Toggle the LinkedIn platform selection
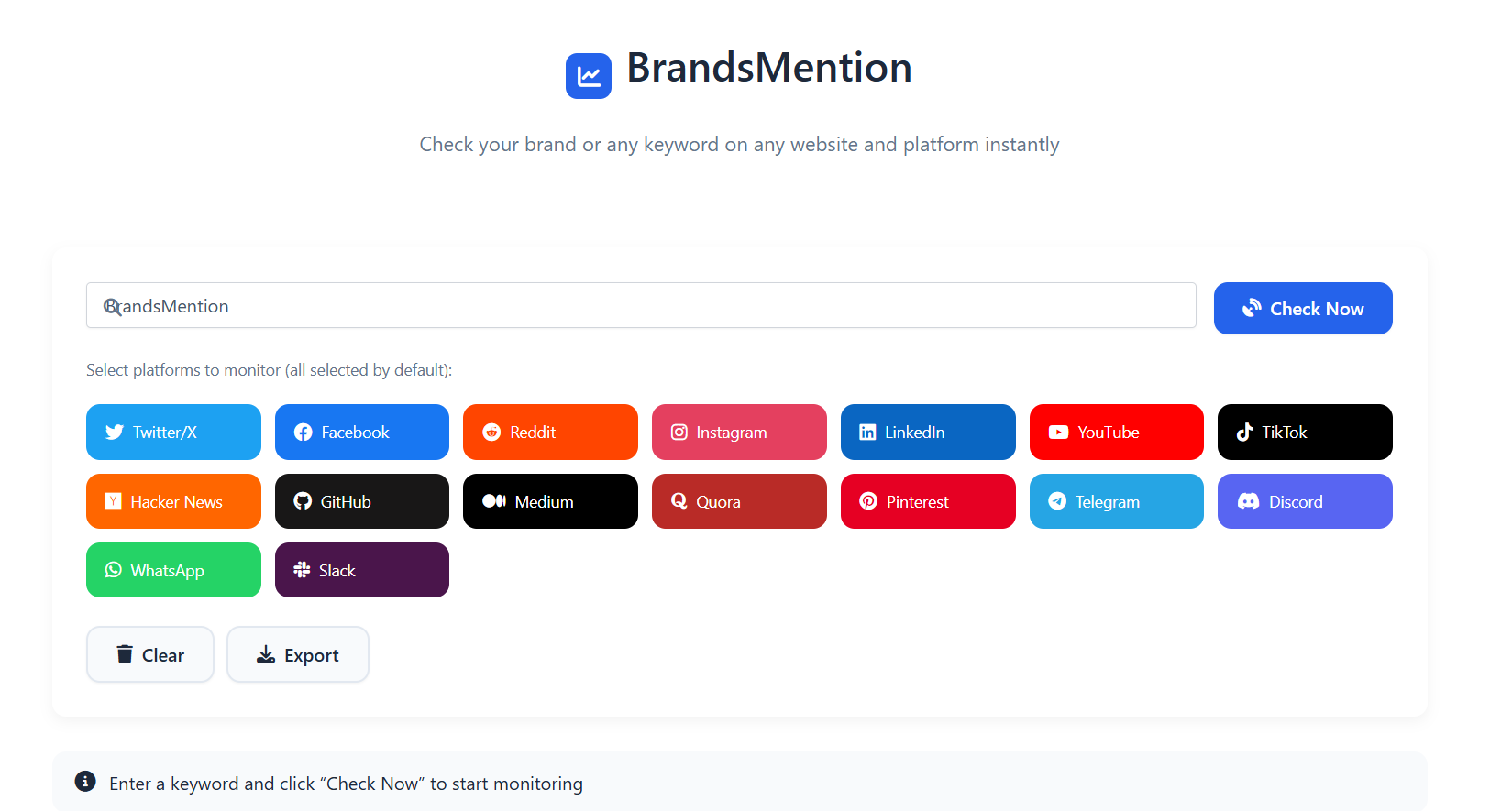The height and width of the screenshot is (811, 1512). (927, 432)
